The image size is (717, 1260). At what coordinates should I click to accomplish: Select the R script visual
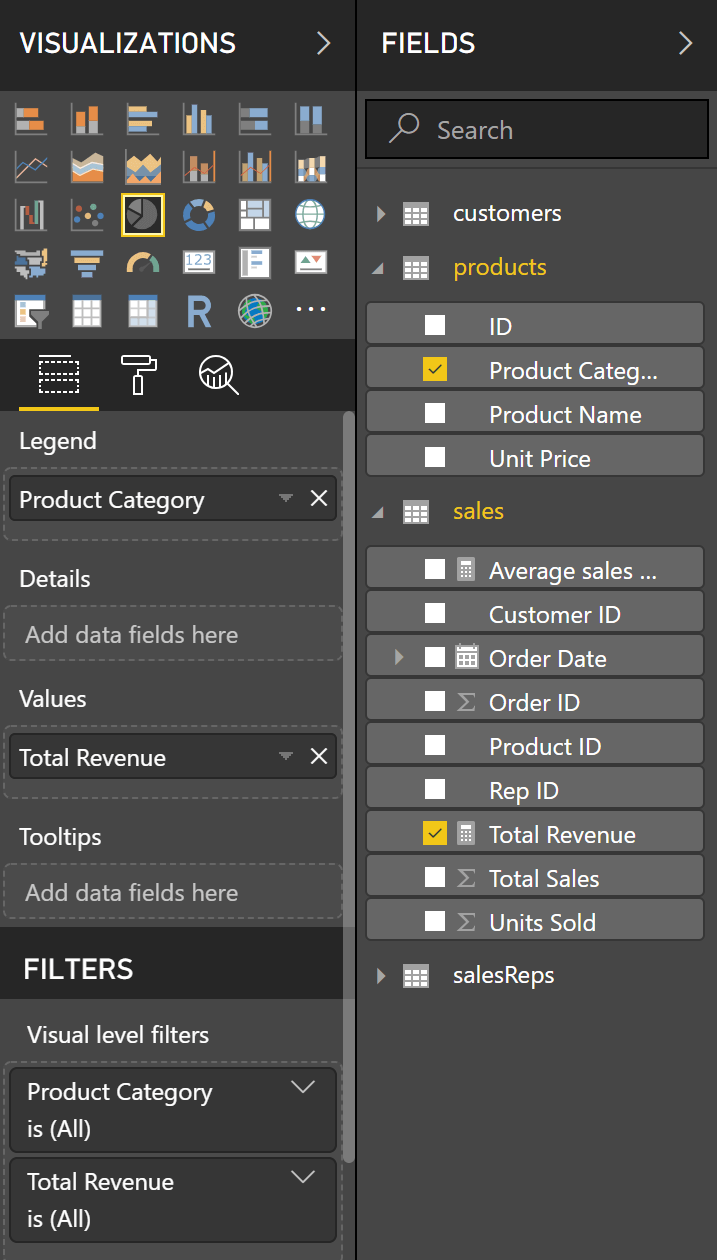point(199,311)
